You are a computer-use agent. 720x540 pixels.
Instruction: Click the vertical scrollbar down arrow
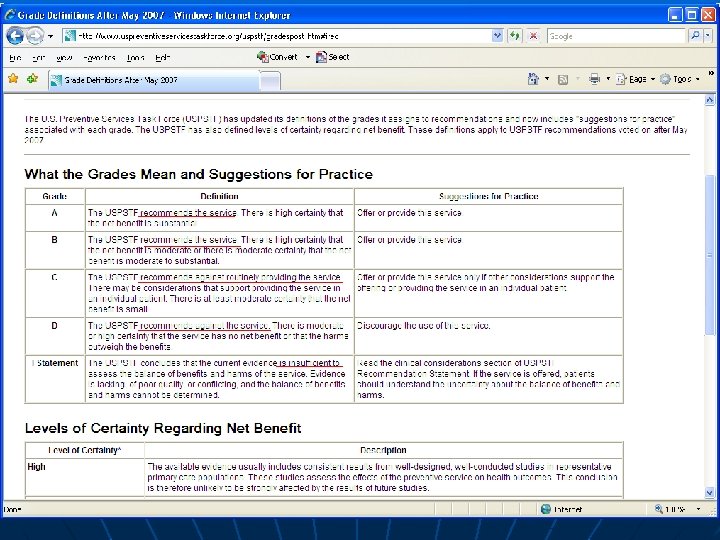710,493
